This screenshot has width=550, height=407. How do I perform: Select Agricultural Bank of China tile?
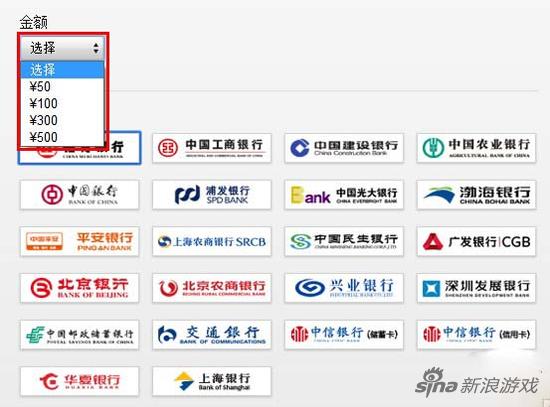(476, 148)
